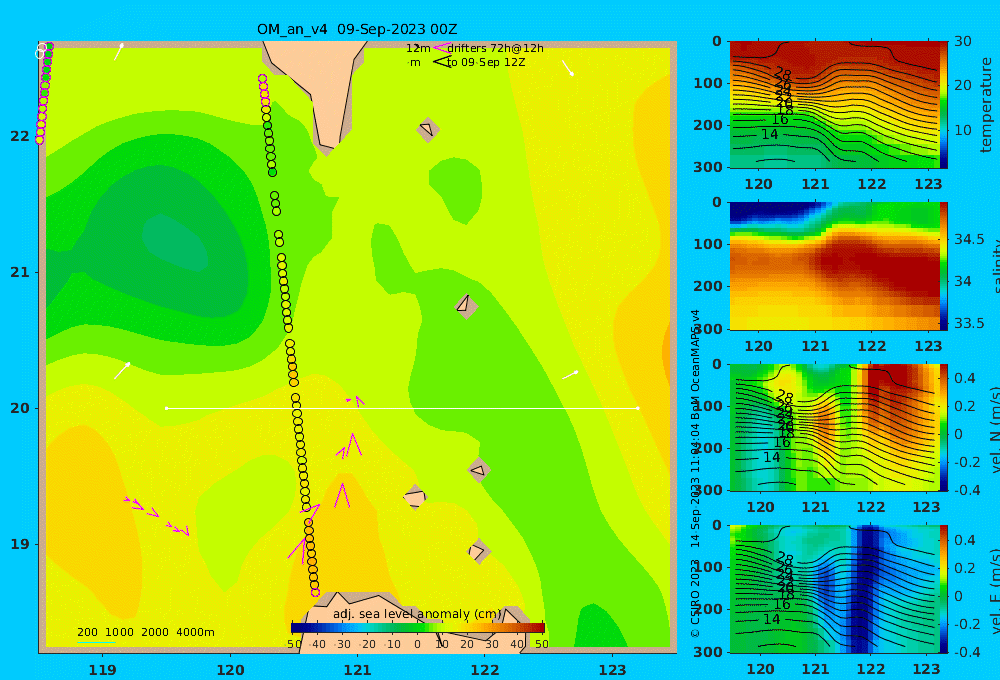Click the 'drifters 72h@12h' legend text
The image size is (1000, 680).
coord(496,48)
